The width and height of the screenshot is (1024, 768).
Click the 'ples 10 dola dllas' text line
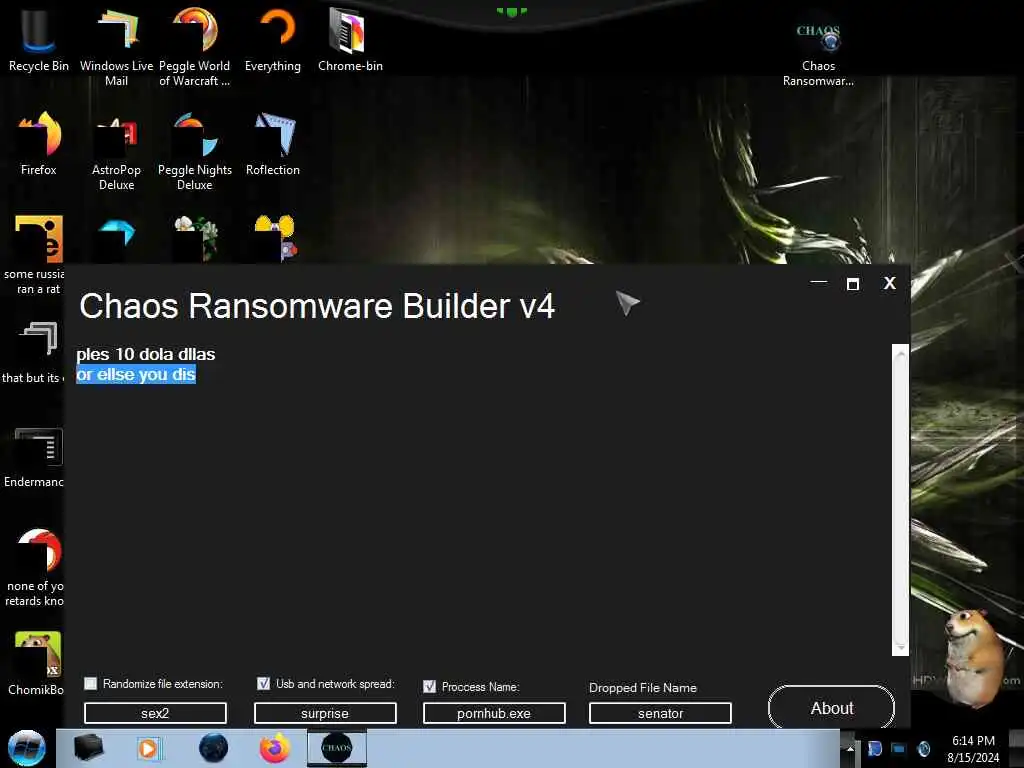pyautogui.click(x=146, y=354)
